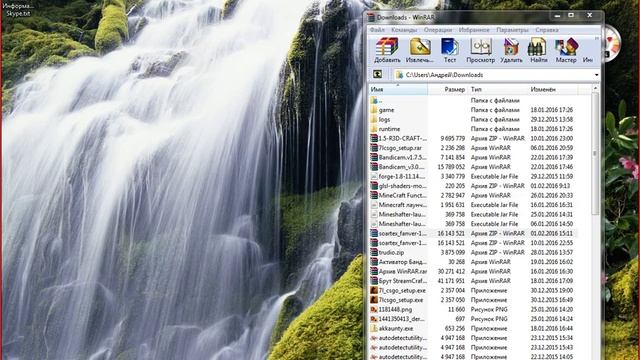Select the trudio.zip archive icon
640x360 pixels.
click(373, 252)
